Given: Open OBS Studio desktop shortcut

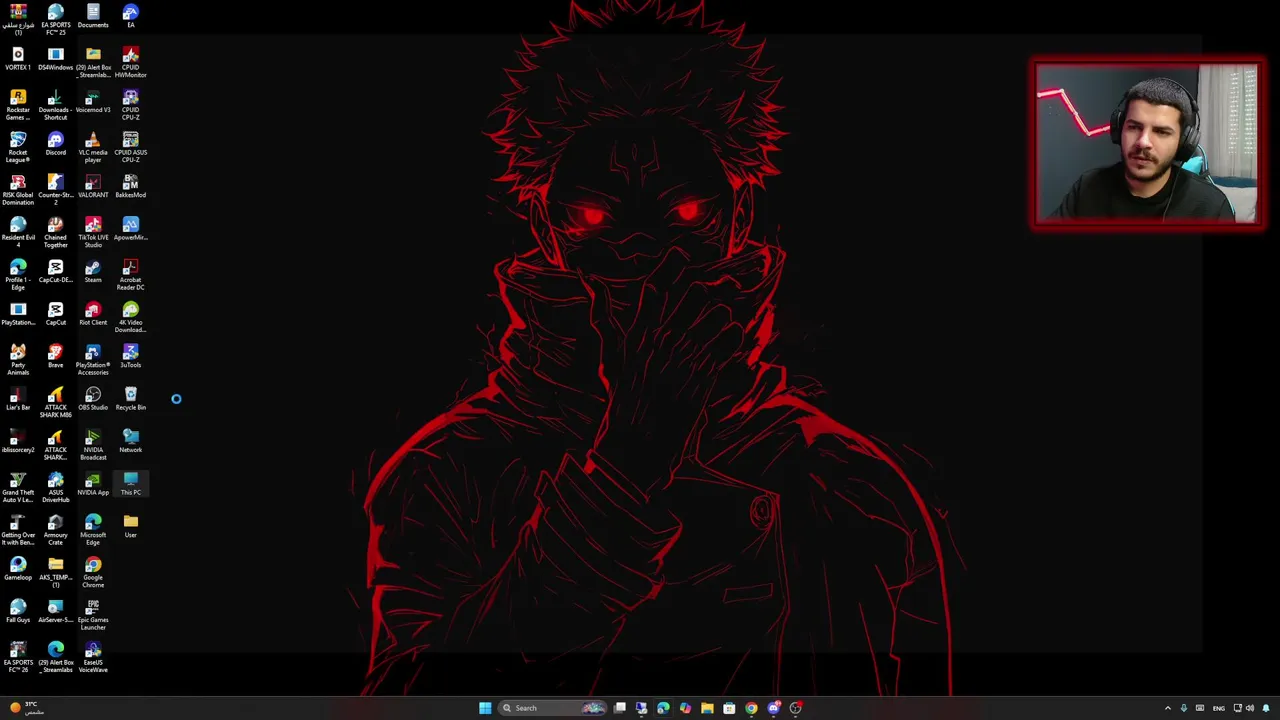Looking at the screenshot, I should tap(93, 398).
